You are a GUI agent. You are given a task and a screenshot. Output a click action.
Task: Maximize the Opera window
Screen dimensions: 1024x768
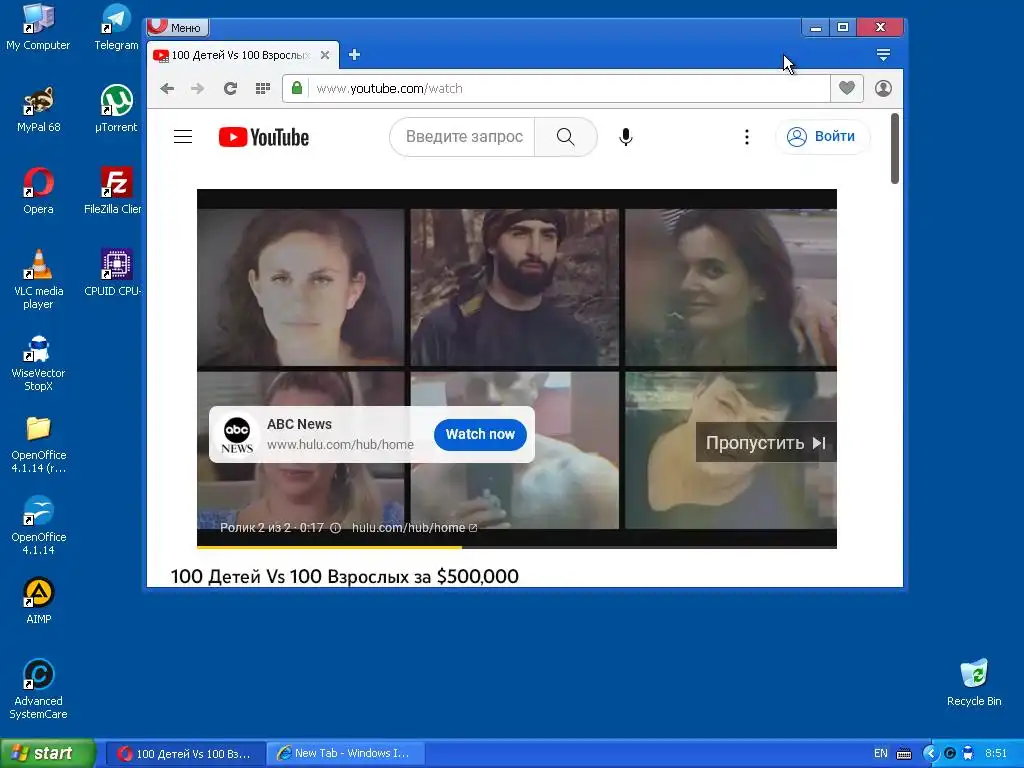pos(843,27)
